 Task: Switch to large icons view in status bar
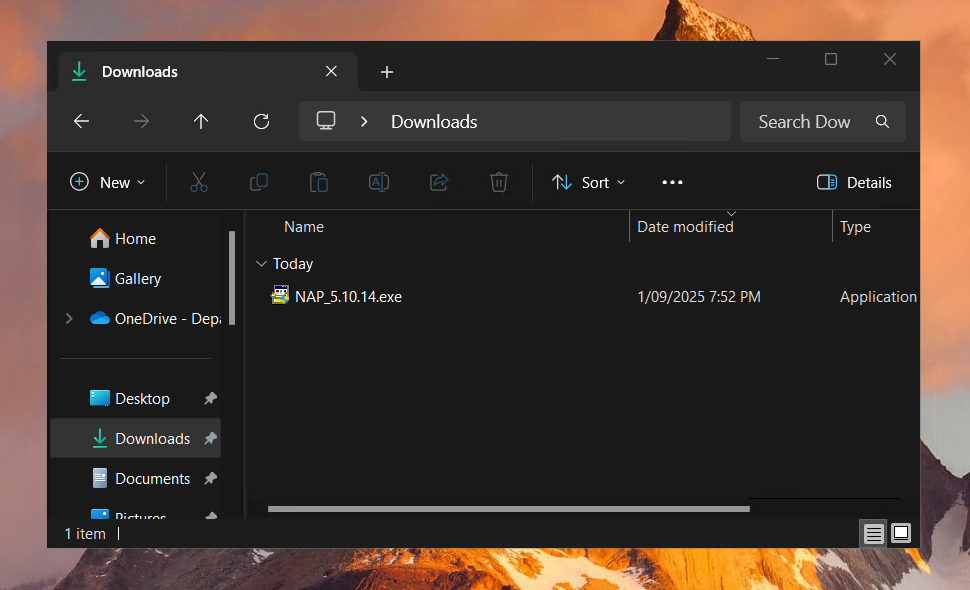click(x=901, y=533)
